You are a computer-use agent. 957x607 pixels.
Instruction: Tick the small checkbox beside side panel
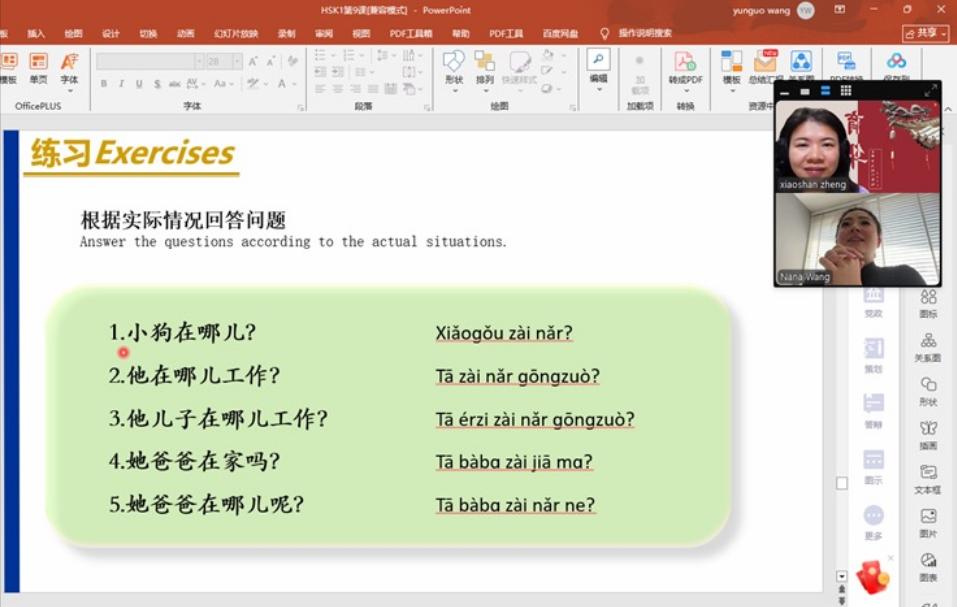point(842,483)
